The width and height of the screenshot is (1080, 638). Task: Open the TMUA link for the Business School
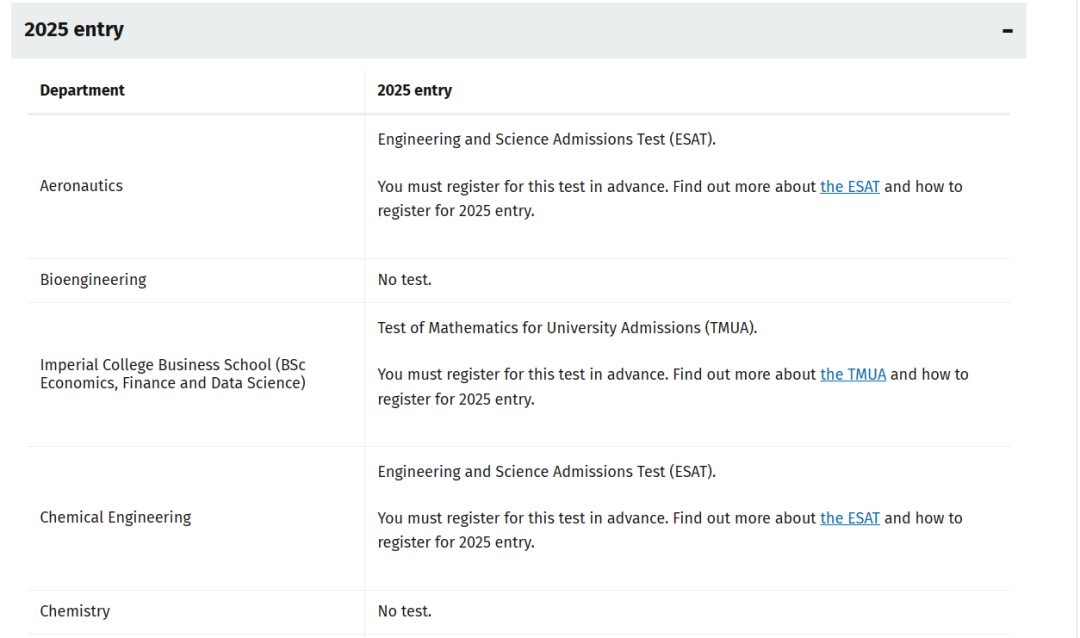coord(853,374)
